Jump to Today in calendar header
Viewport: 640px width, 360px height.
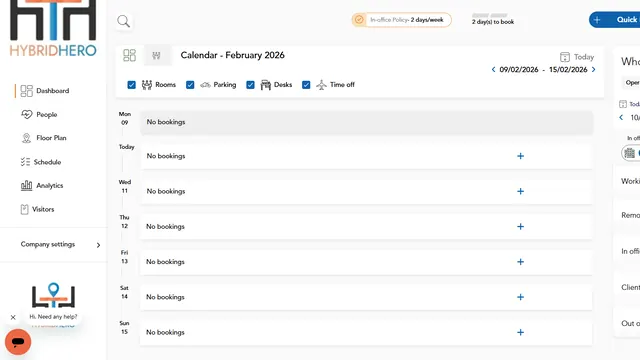pos(584,57)
